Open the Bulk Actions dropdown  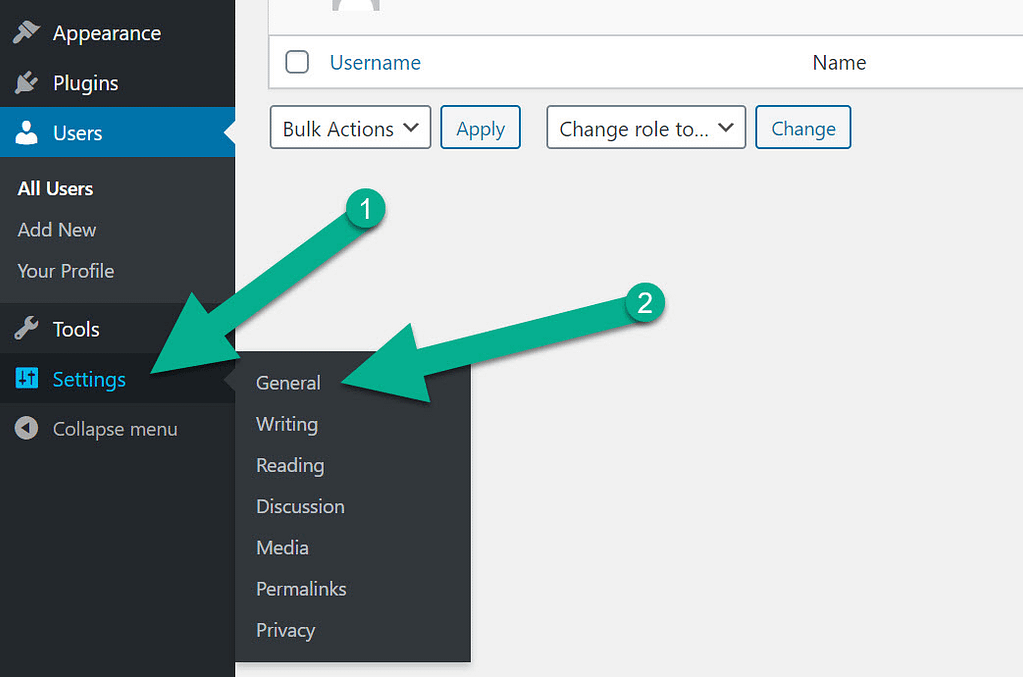click(349, 127)
